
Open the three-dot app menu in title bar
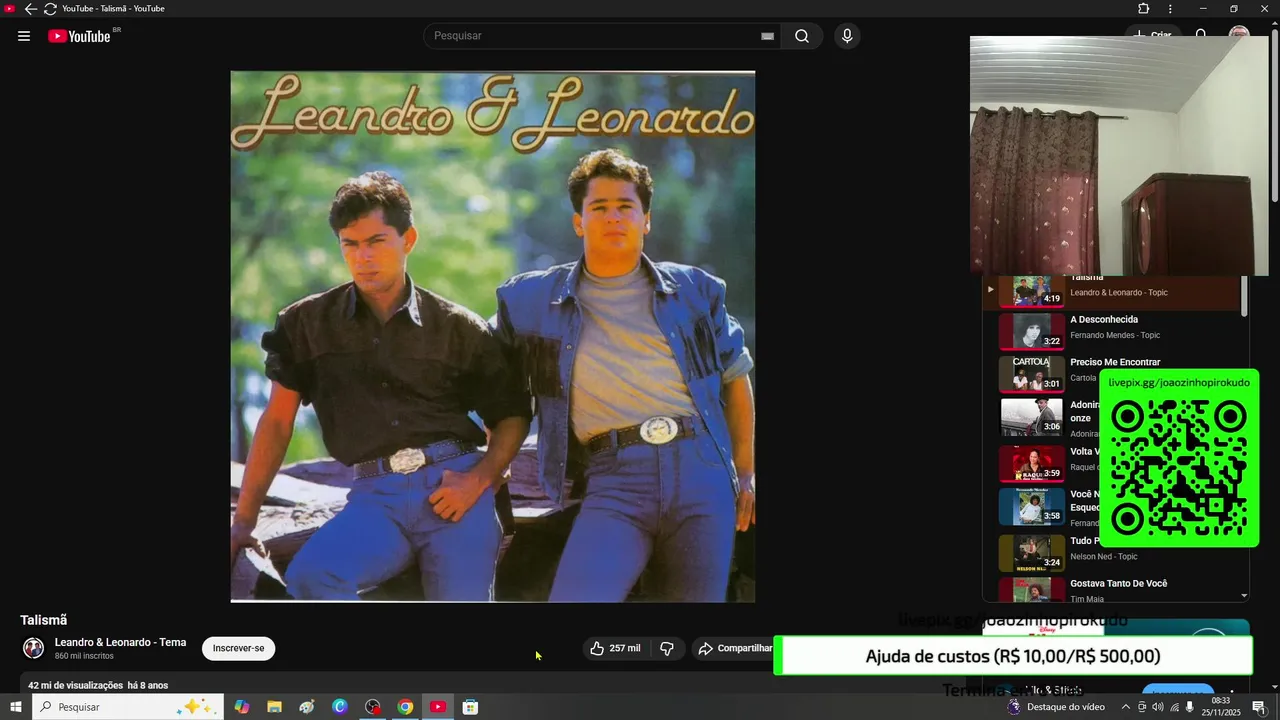(x=1170, y=9)
